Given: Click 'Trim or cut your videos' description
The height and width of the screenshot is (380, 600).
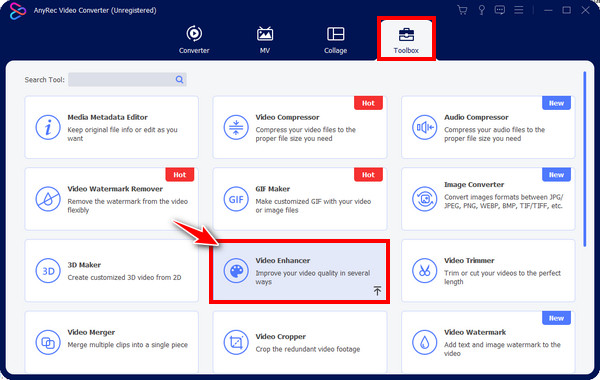Looking at the screenshot, I should 502,277.
